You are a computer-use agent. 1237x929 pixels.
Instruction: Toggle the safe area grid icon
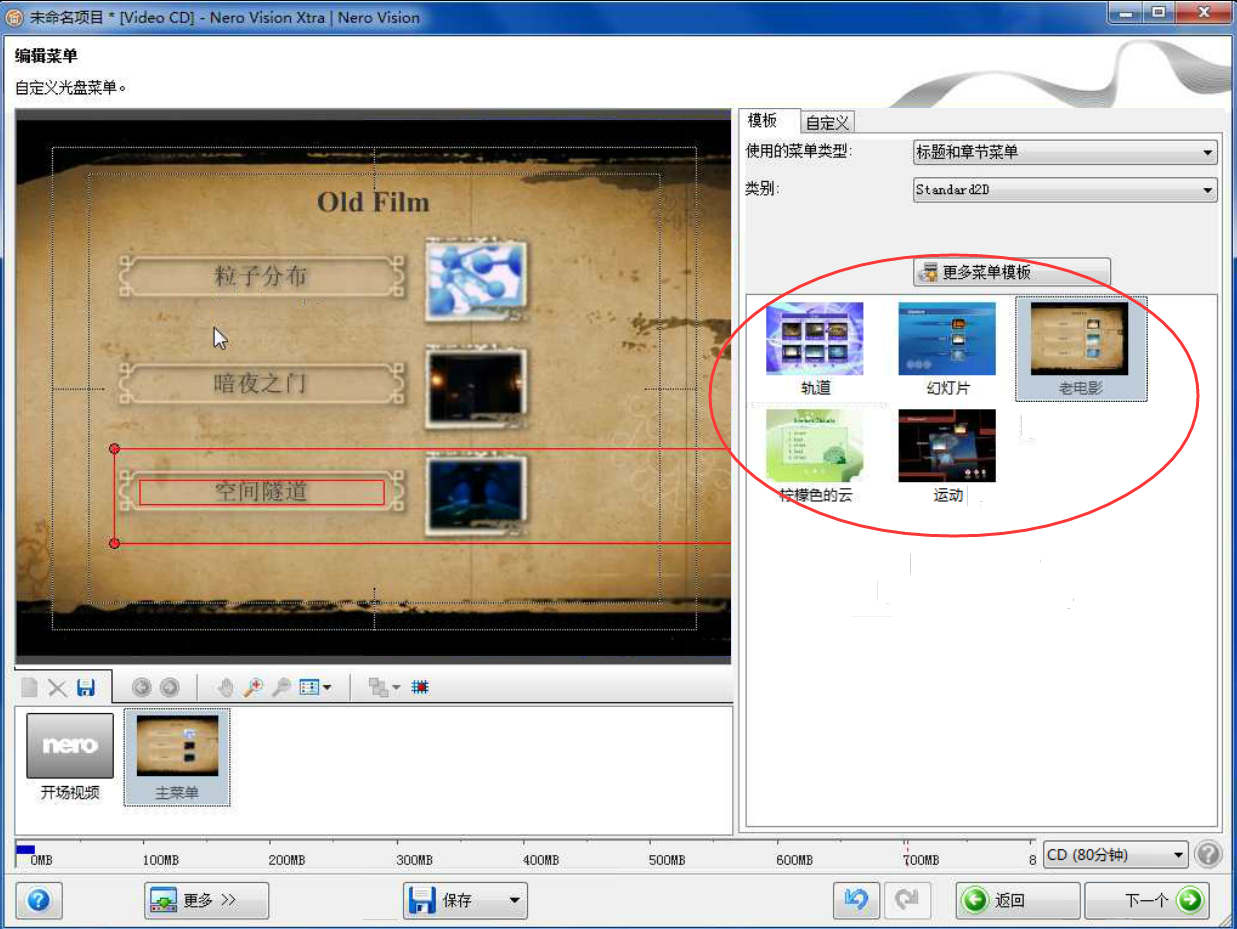click(420, 687)
